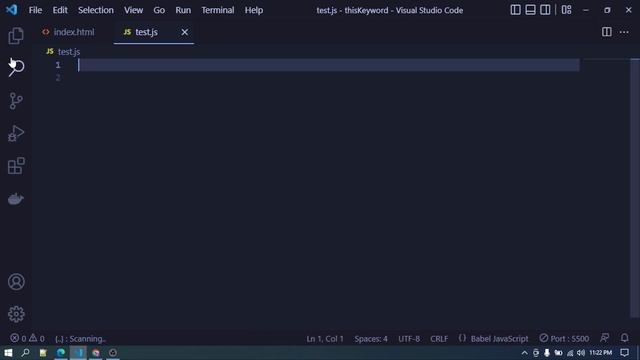Change indentation via Spaces: 4
Screen dimensions: 640x360
coord(371,338)
